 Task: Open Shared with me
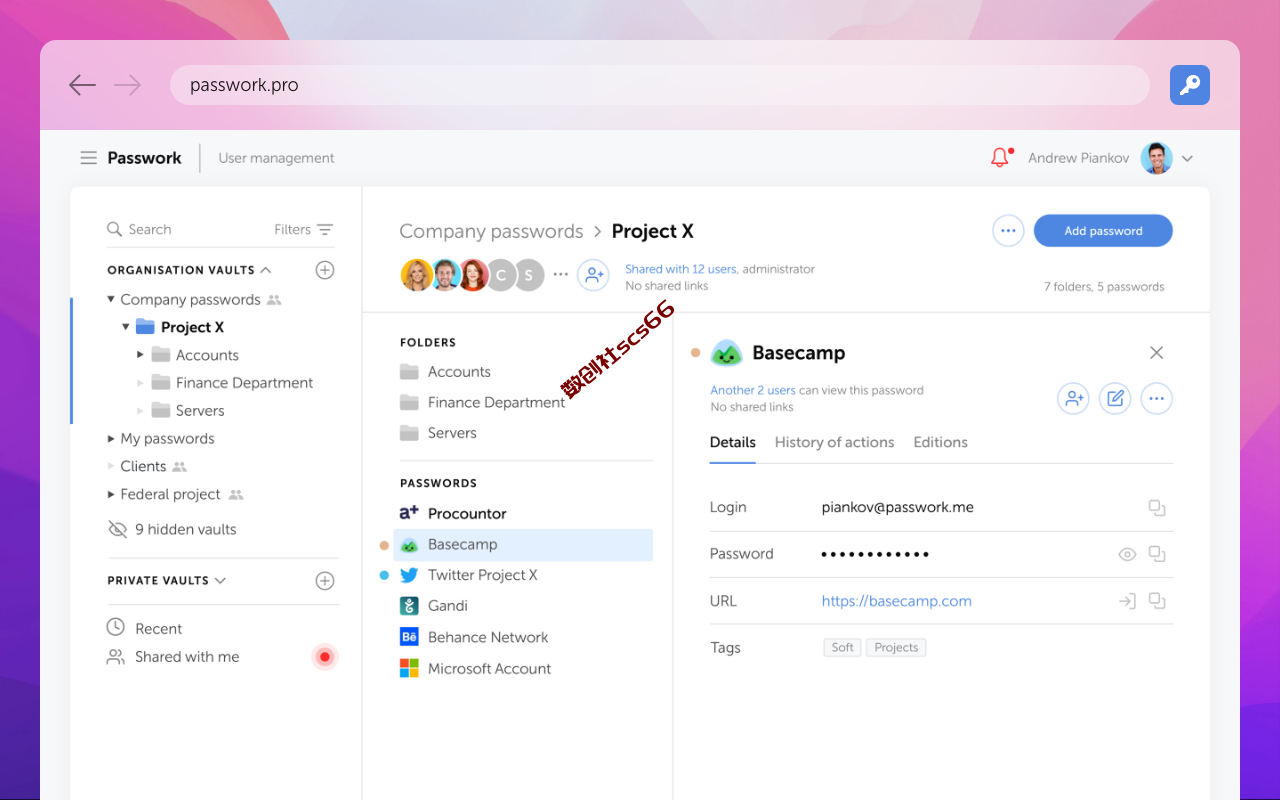173,657
